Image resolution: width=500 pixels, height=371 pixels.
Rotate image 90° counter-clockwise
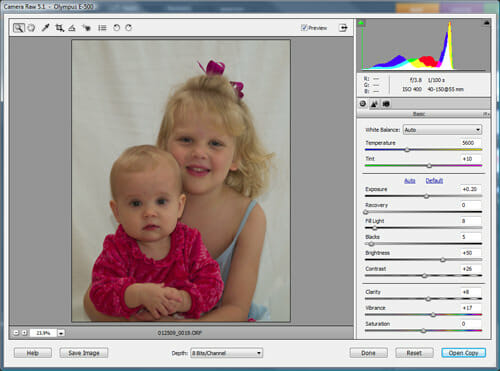(116, 28)
